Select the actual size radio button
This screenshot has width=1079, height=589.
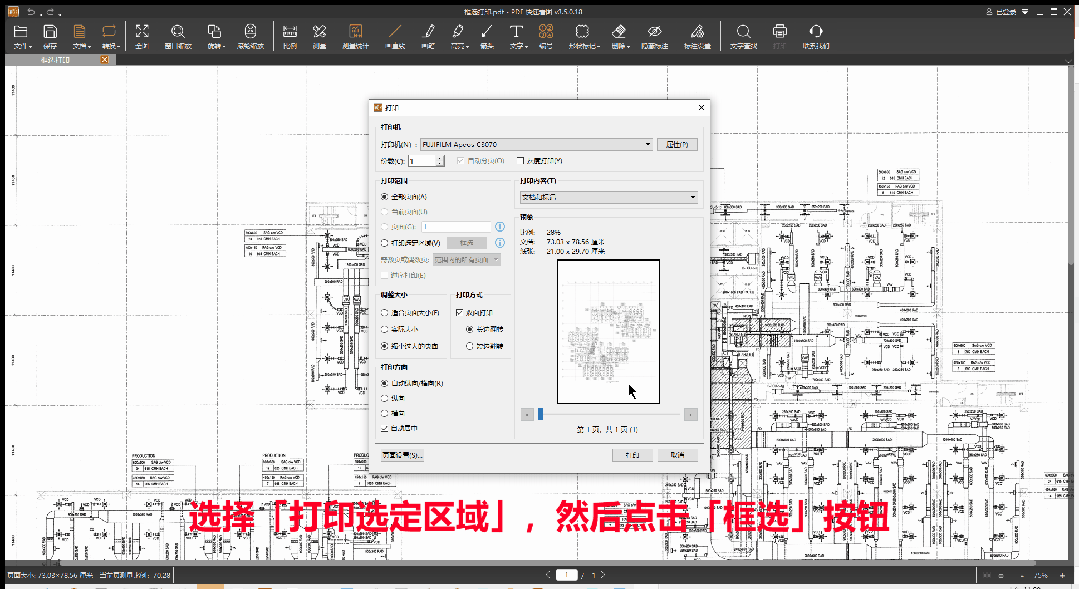385,329
